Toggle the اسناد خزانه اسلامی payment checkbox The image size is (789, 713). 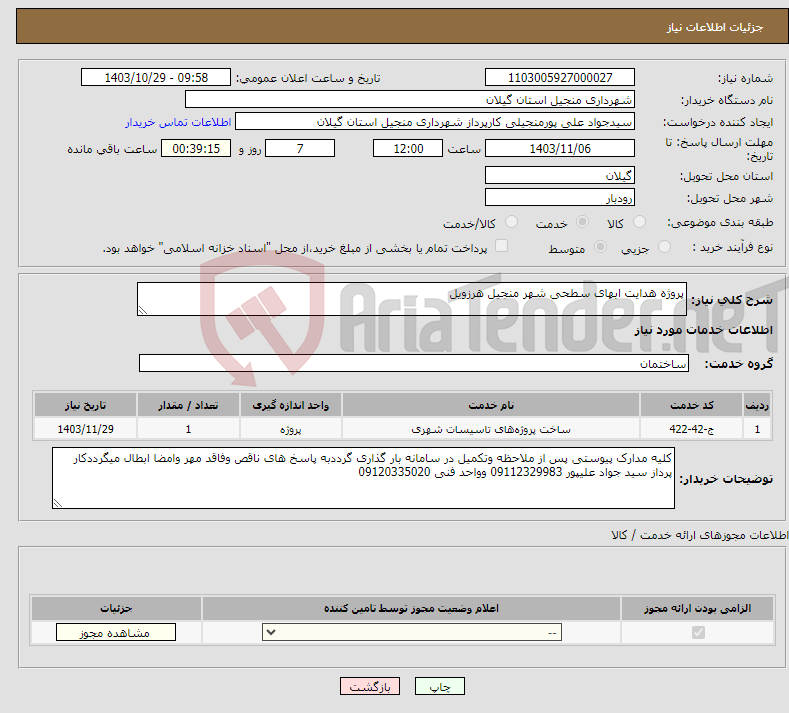[502, 246]
